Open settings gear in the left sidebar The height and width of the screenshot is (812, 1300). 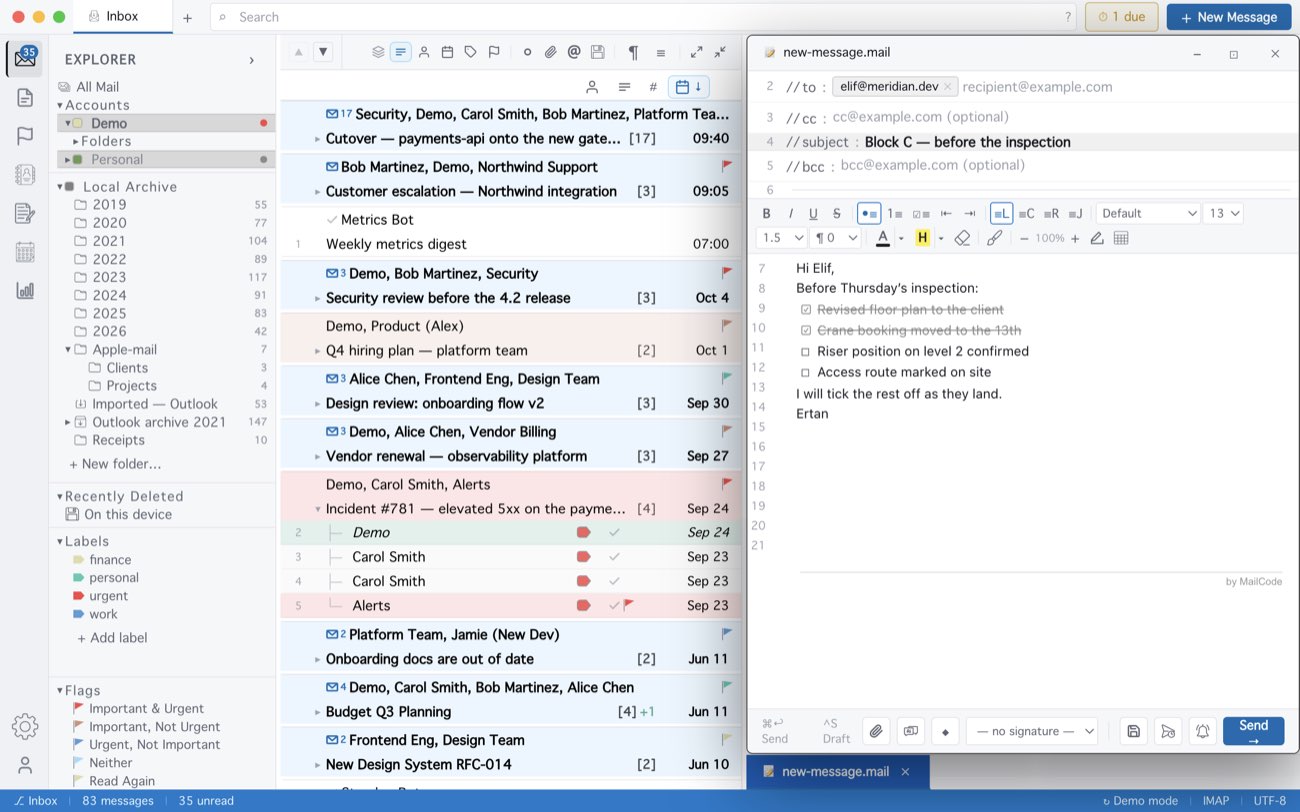(25, 726)
